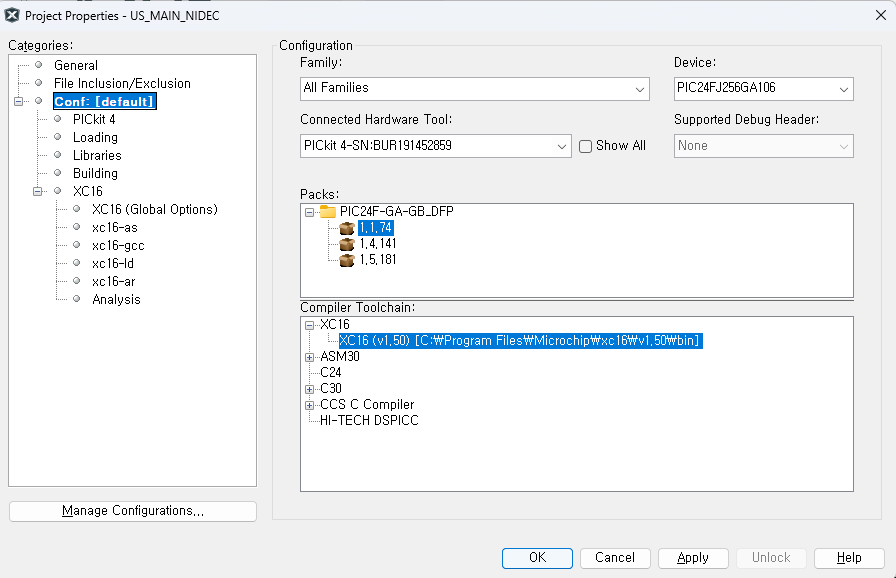Image resolution: width=896 pixels, height=578 pixels.
Task: Collapse the PIC24F-GA-GB_DFP pack node
Action: 309,212
